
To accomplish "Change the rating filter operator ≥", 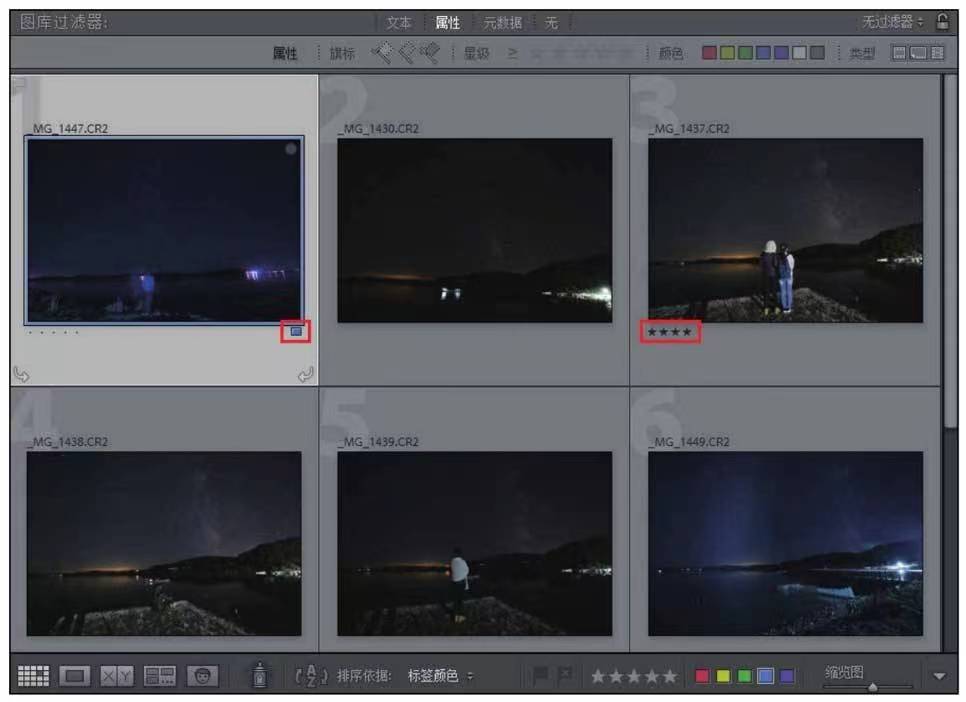I will click(513, 54).
